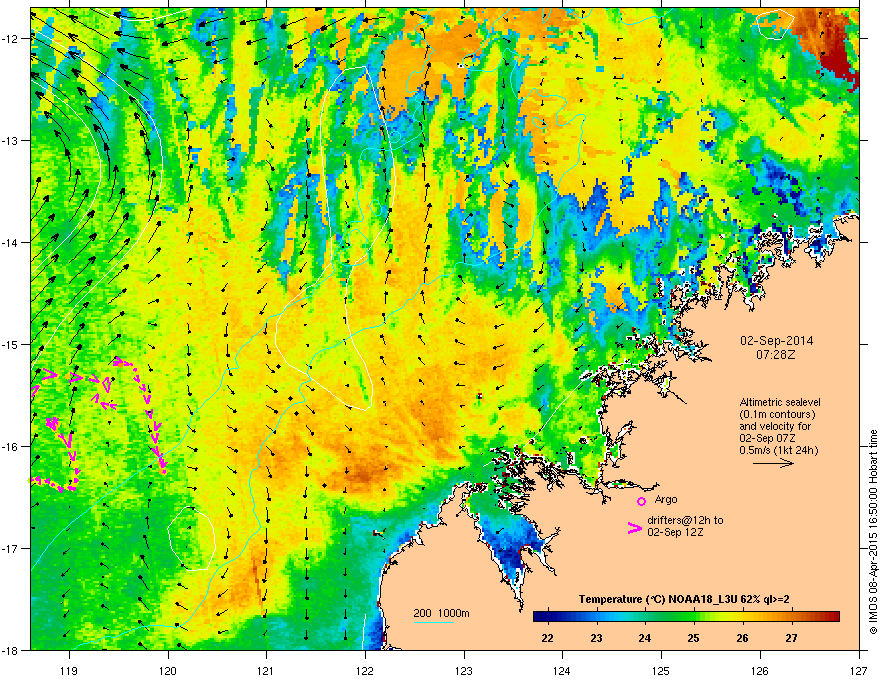Click the 'Altimetric sealevel' legend line
Image resolution: width=880 pixels, height=680 pixels.
coord(780,402)
